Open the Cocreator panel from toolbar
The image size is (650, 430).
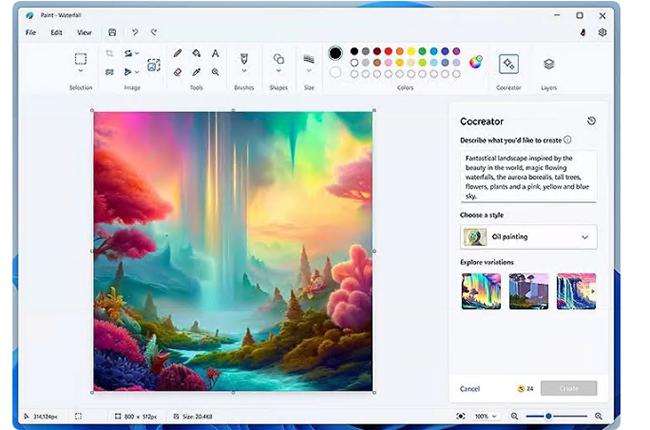click(508, 64)
